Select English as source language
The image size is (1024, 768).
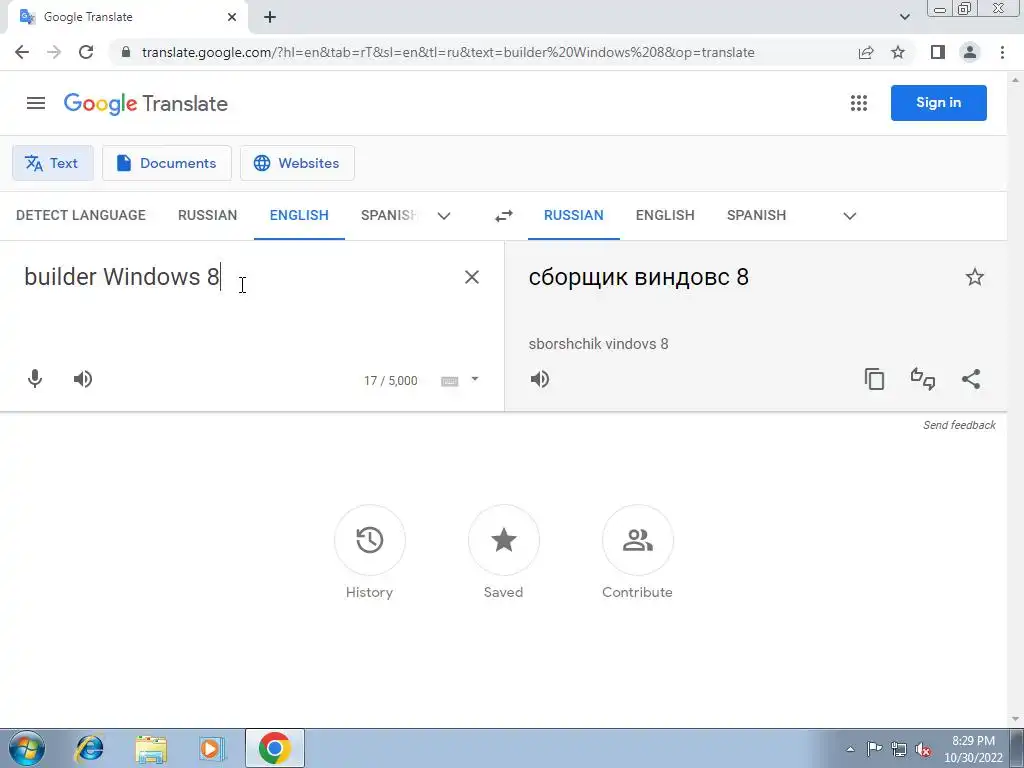tap(299, 216)
